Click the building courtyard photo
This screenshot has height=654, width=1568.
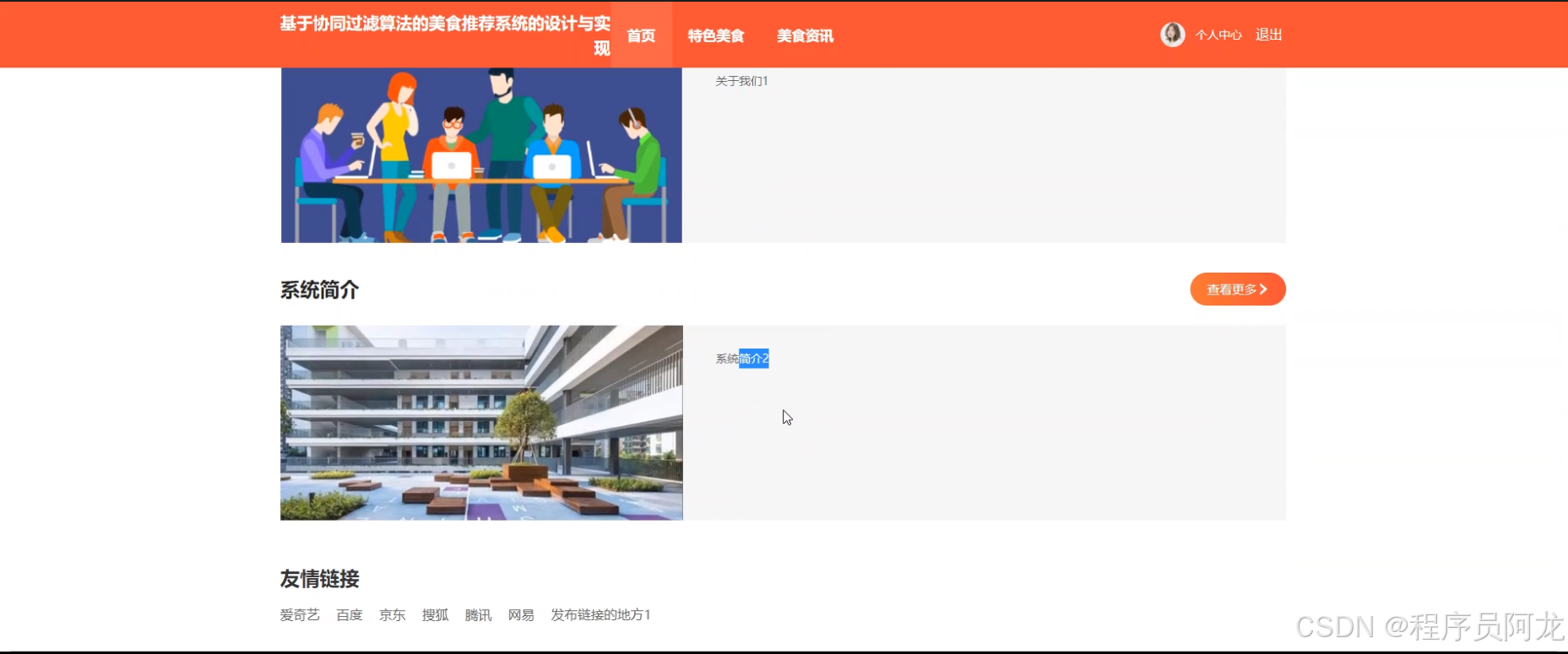[481, 423]
